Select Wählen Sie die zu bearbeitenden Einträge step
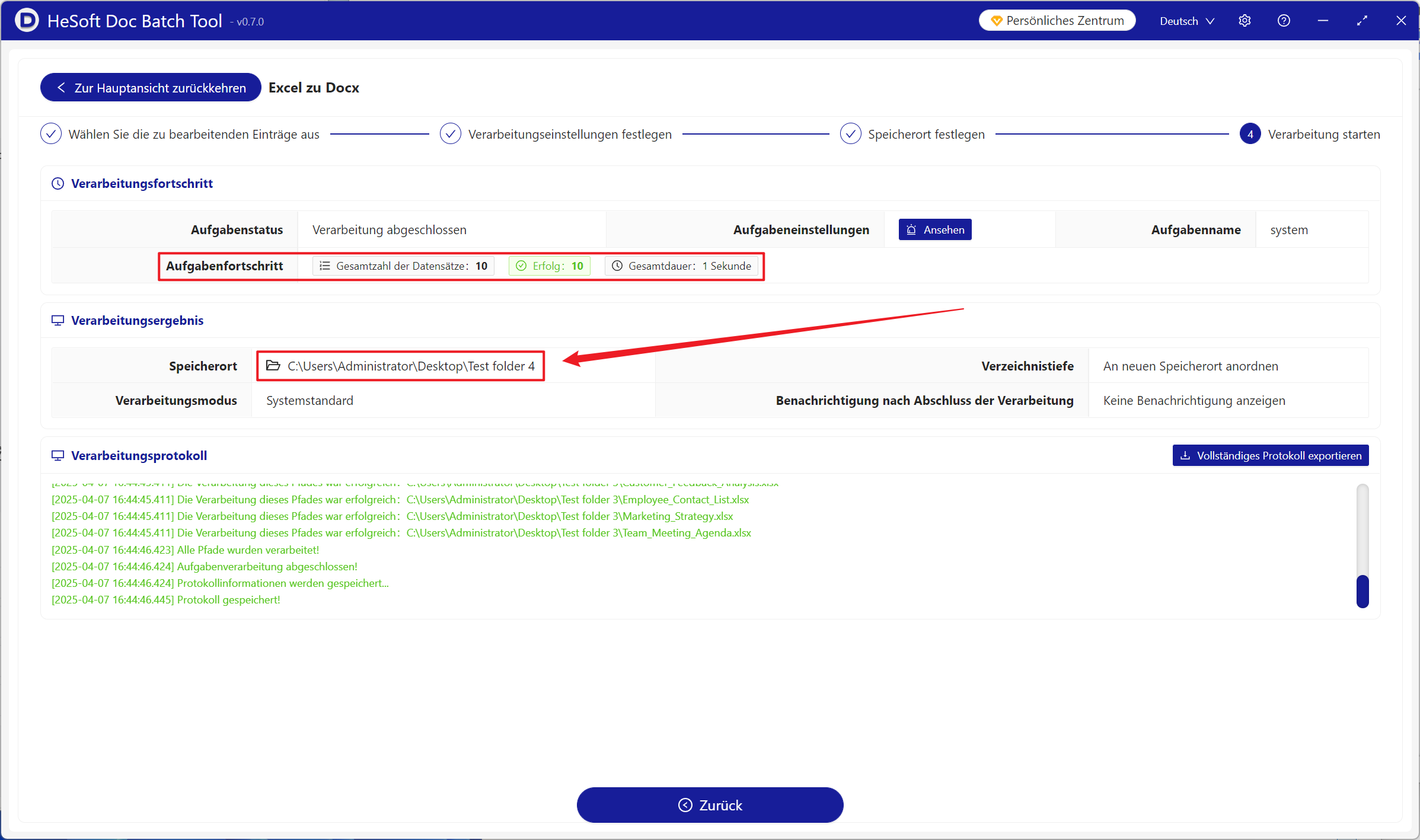The width and height of the screenshot is (1420, 840). tap(194, 135)
